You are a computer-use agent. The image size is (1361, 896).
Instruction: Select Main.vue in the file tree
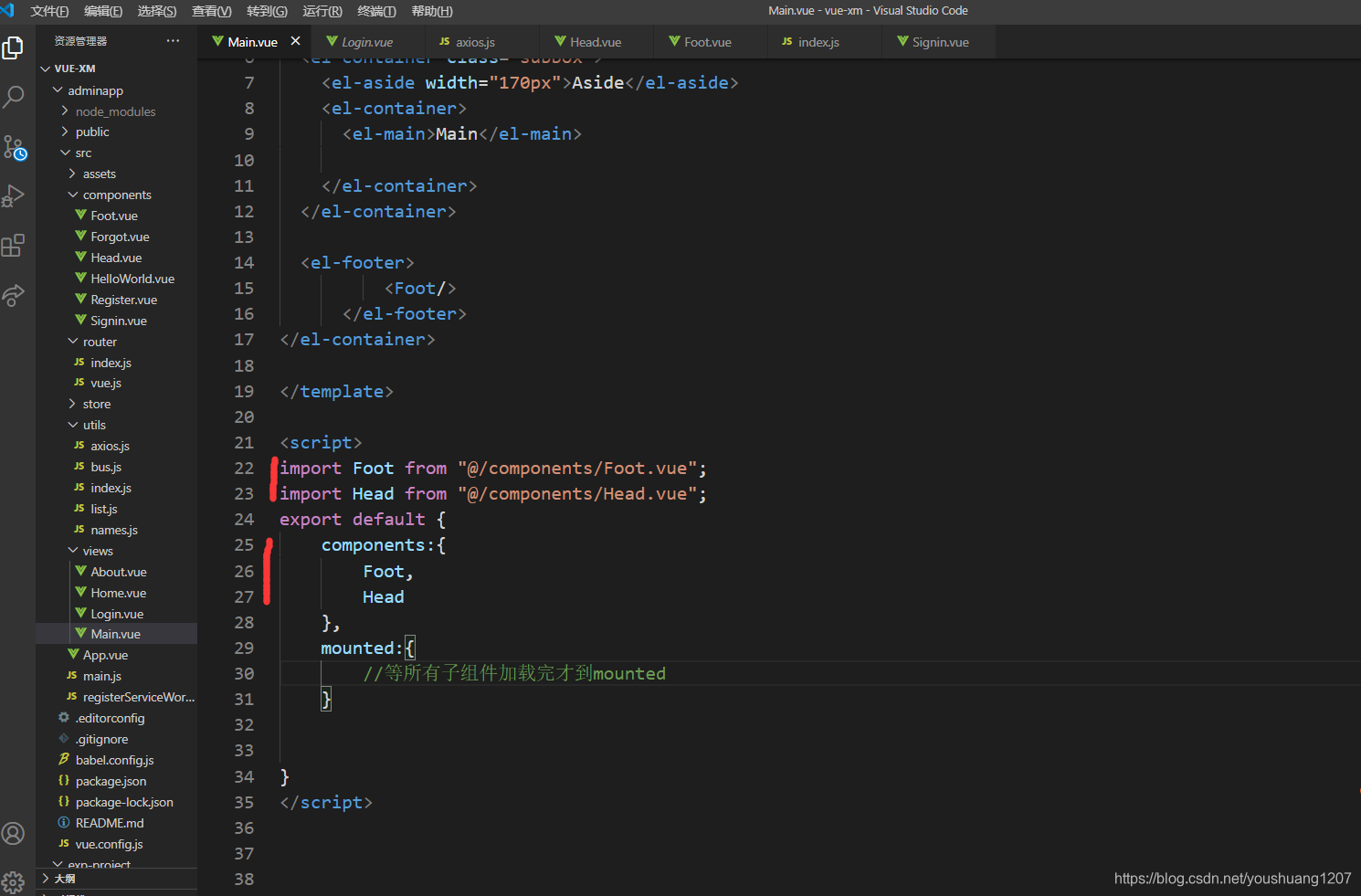click(x=116, y=634)
